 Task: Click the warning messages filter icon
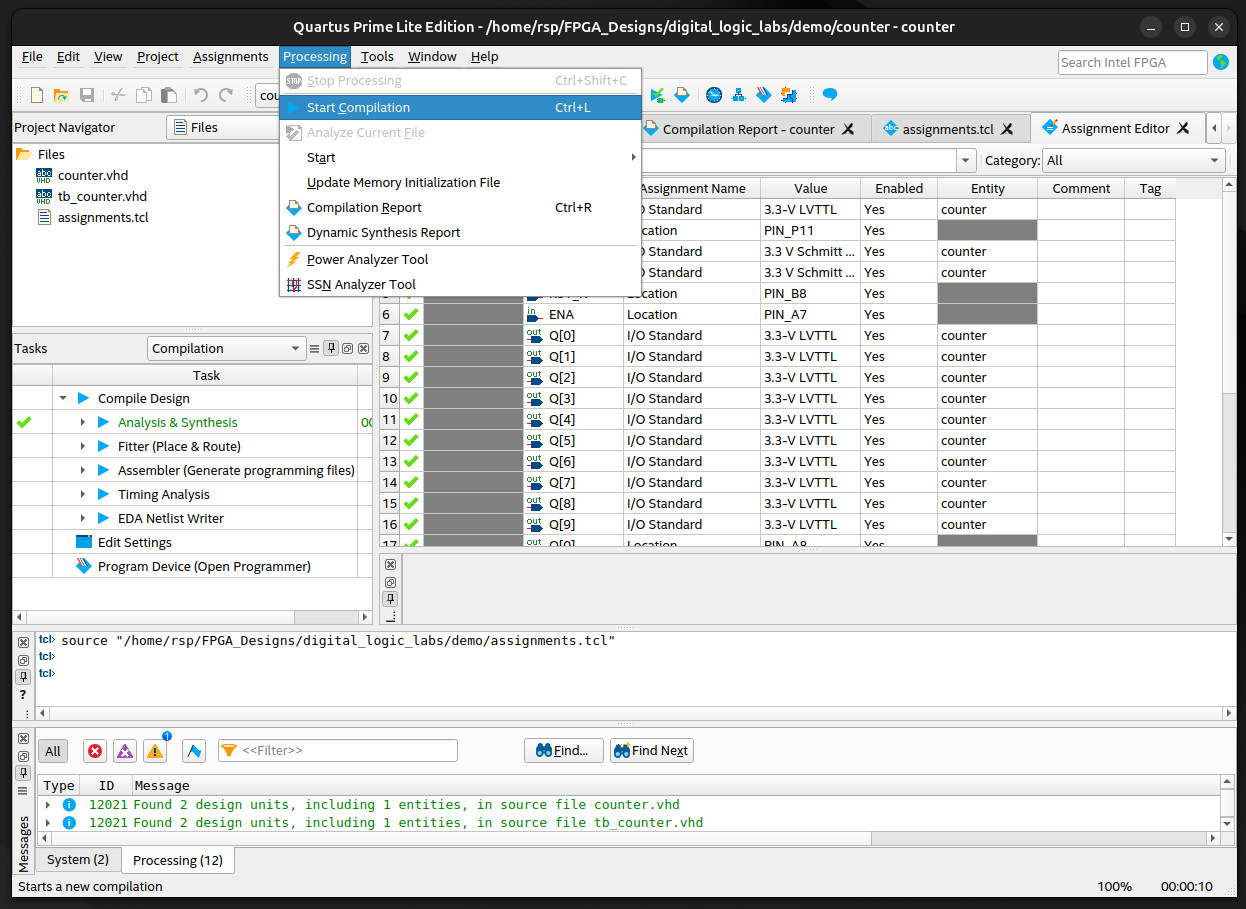[155, 751]
